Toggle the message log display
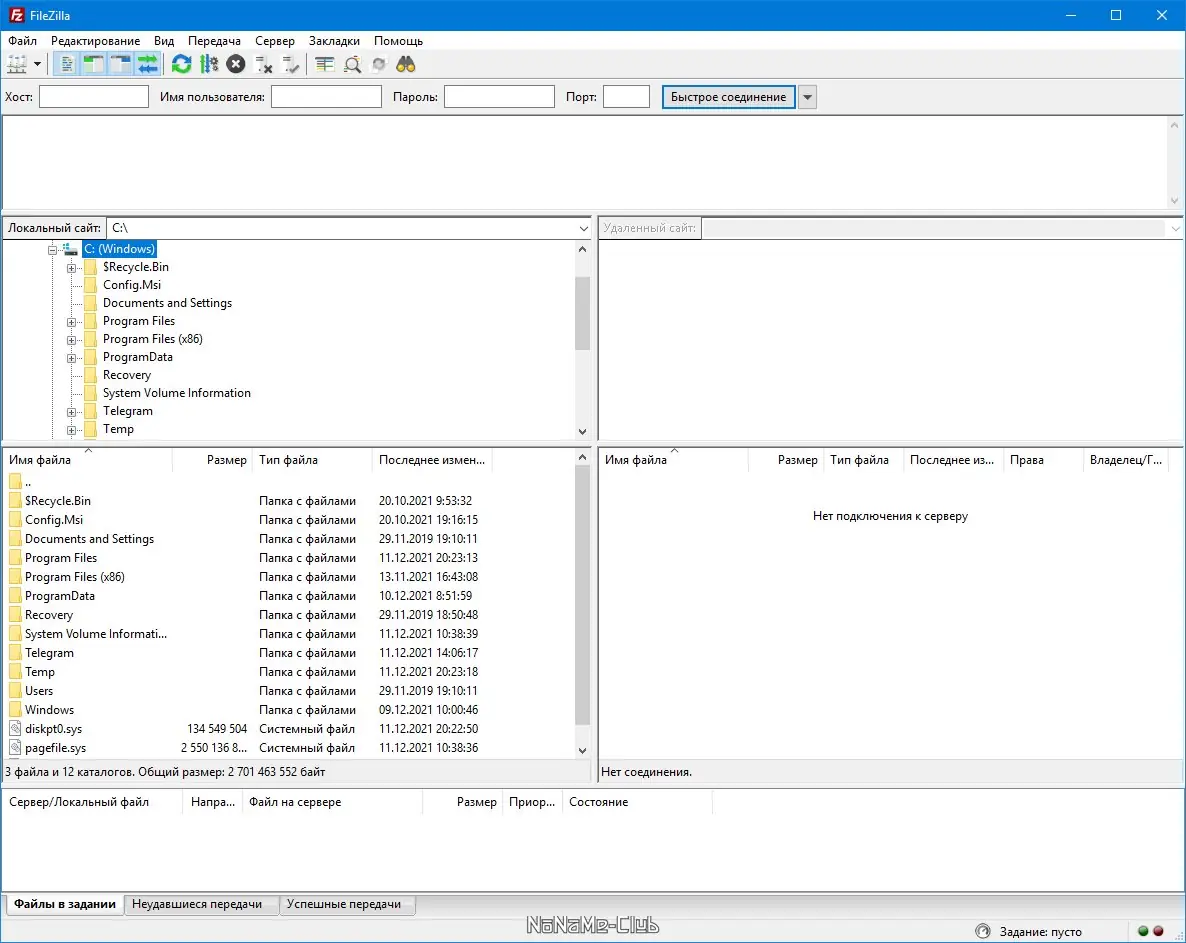This screenshot has width=1186, height=943. pyautogui.click(x=67, y=64)
